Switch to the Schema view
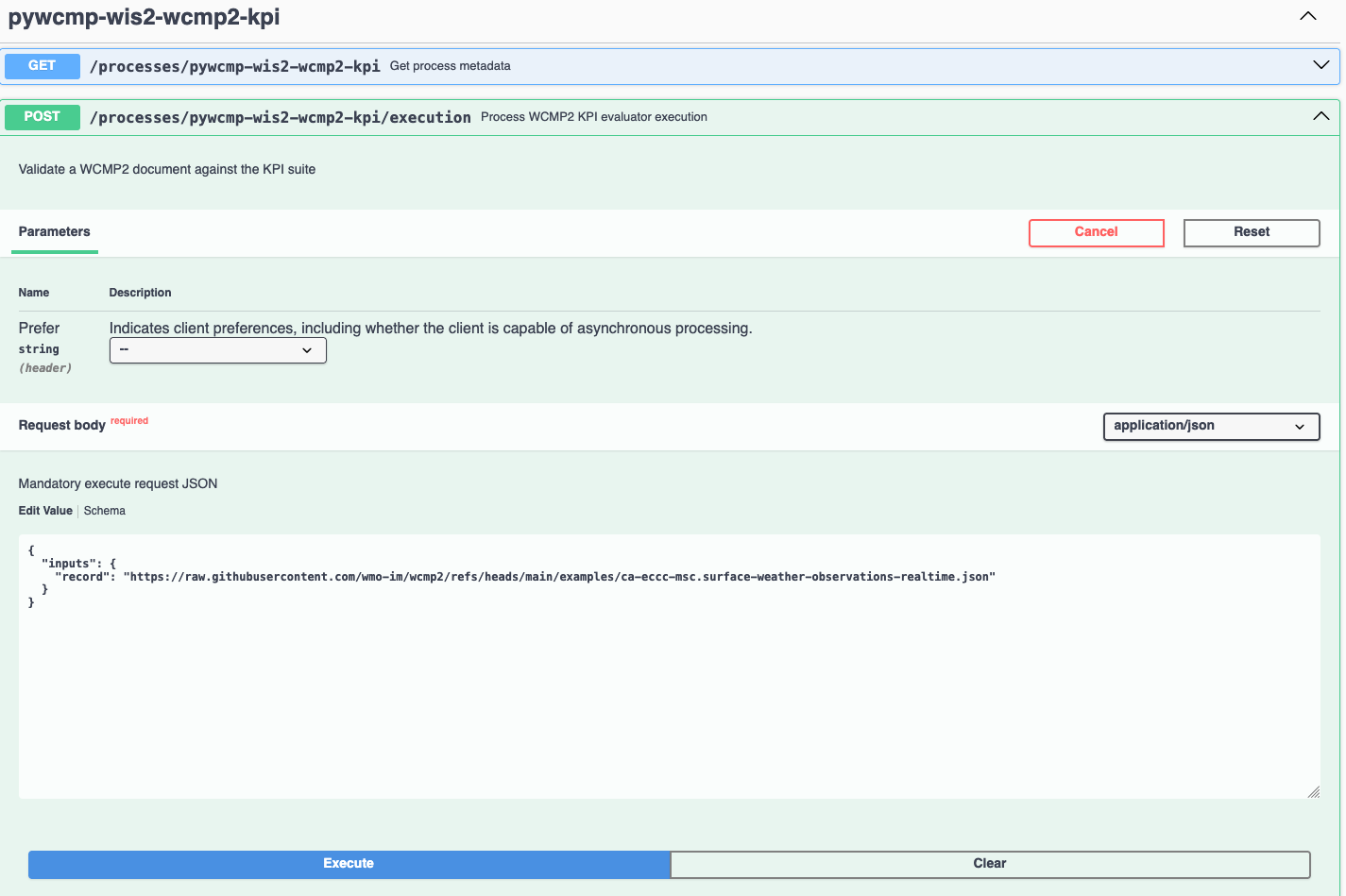This screenshot has width=1346, height=896. point(104,511)
